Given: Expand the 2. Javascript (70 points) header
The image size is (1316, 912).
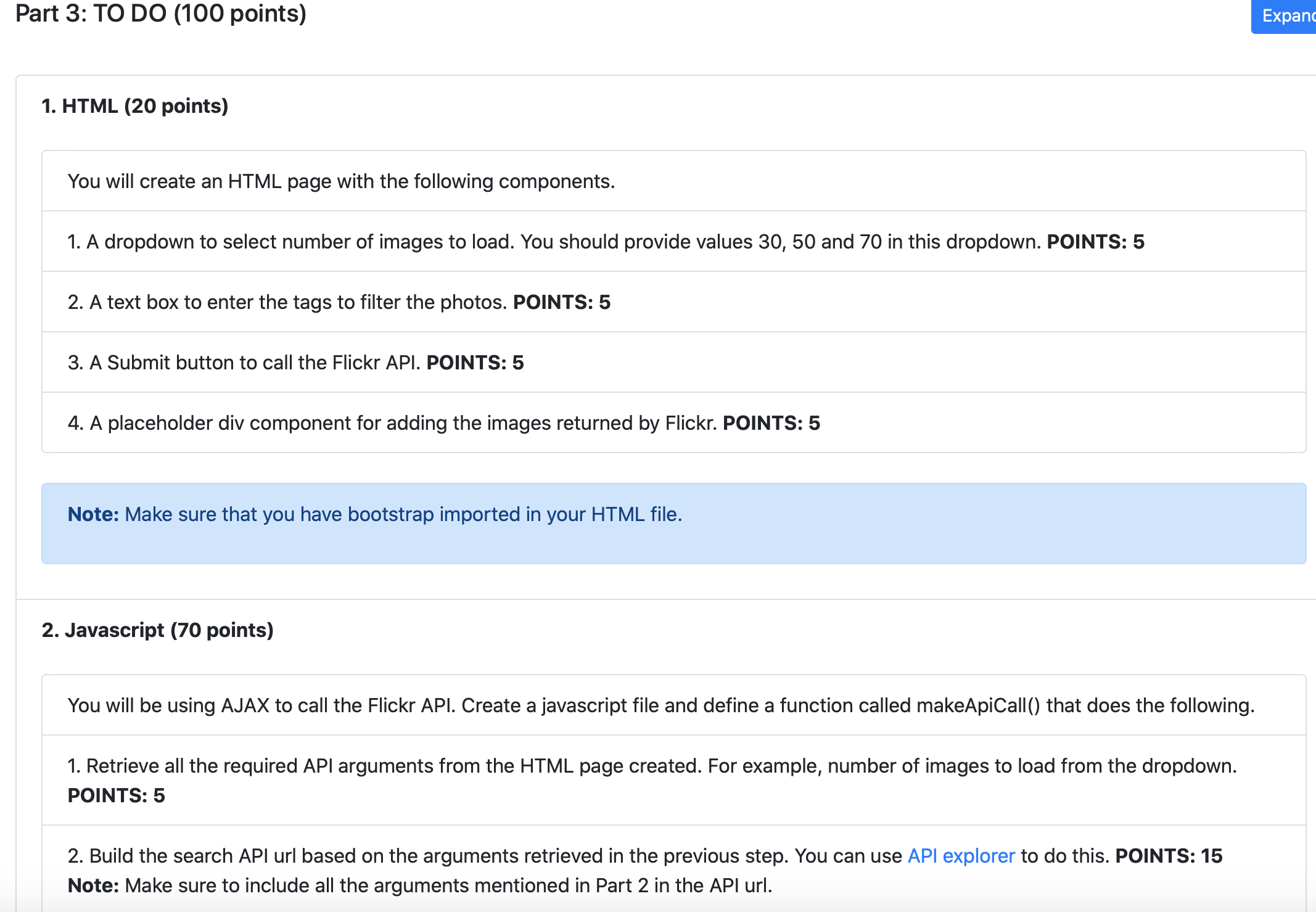Looking at the screenshot, I should (157, 630).
